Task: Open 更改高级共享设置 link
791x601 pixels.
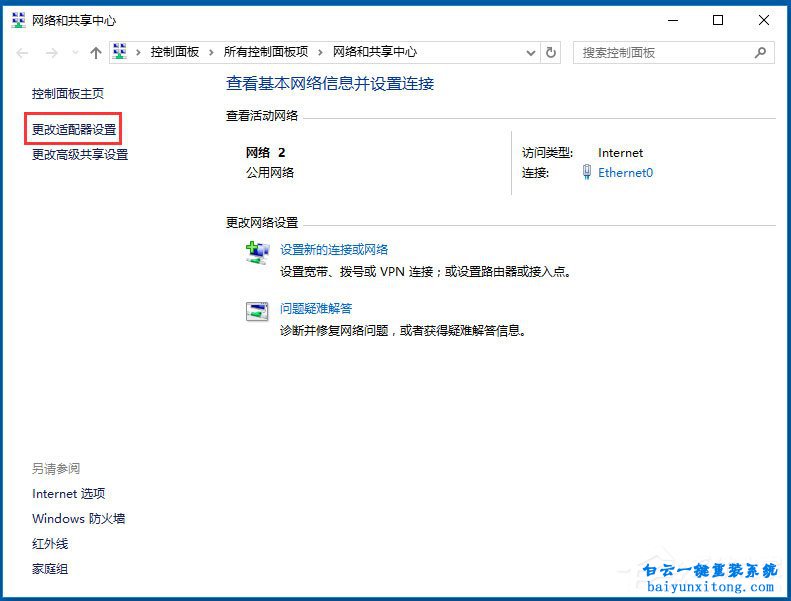Action: point(80,154)
